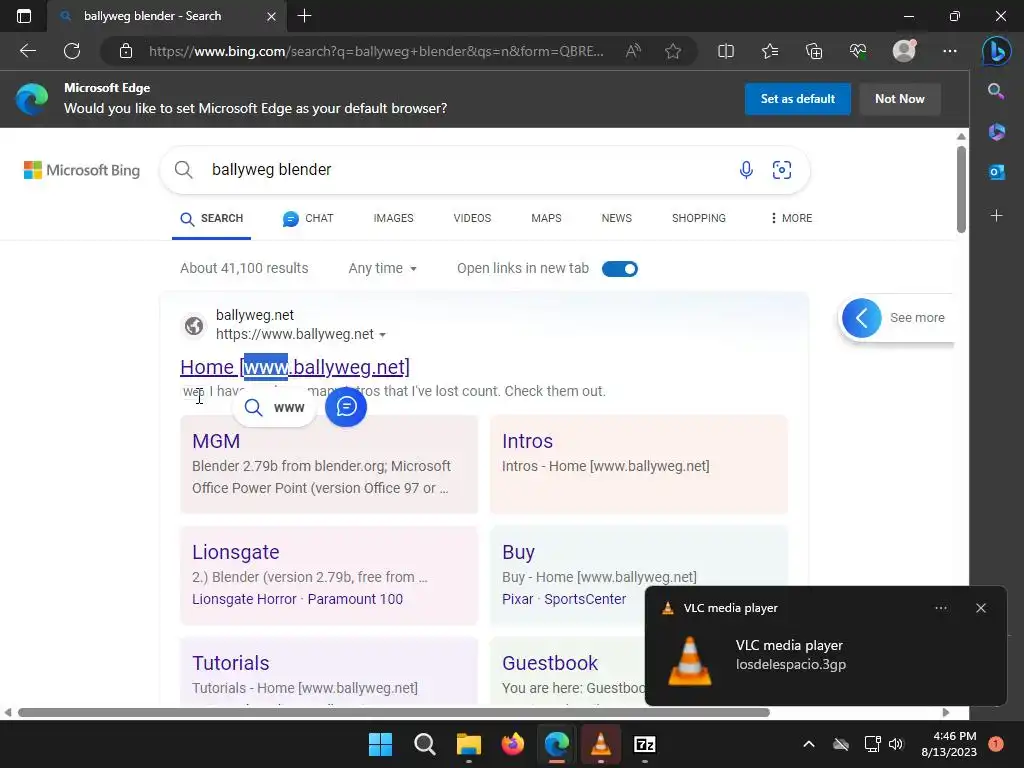Screen dimensions: 1024x768
Task: Go back using the browser back arrow
Action: tap(27, 51)
